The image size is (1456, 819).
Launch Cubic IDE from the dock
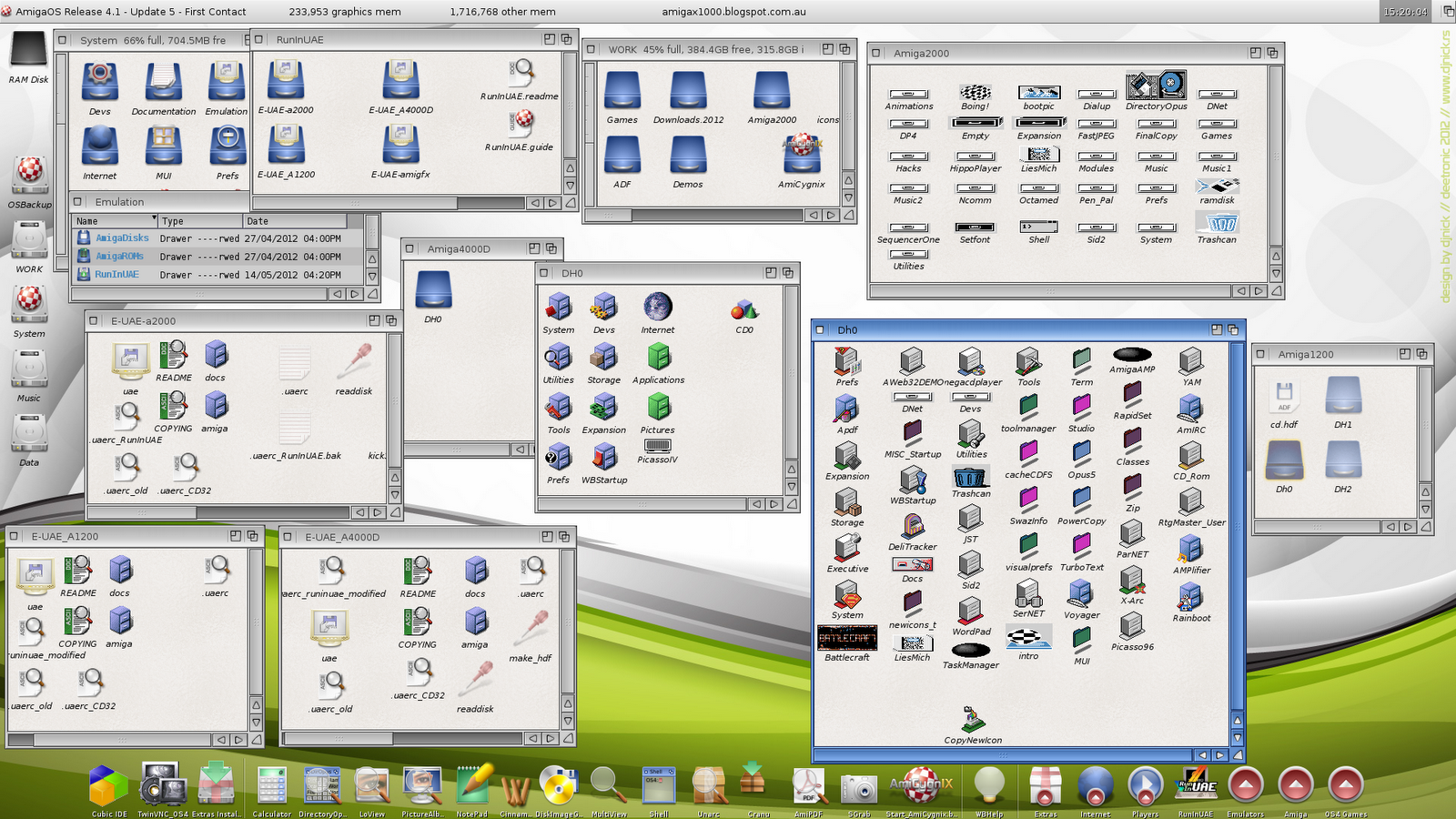point(108,785)
